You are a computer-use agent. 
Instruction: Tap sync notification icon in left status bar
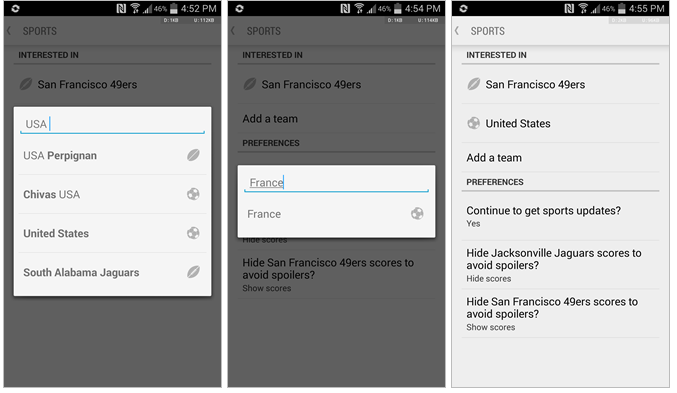click(x=15, y=8)
